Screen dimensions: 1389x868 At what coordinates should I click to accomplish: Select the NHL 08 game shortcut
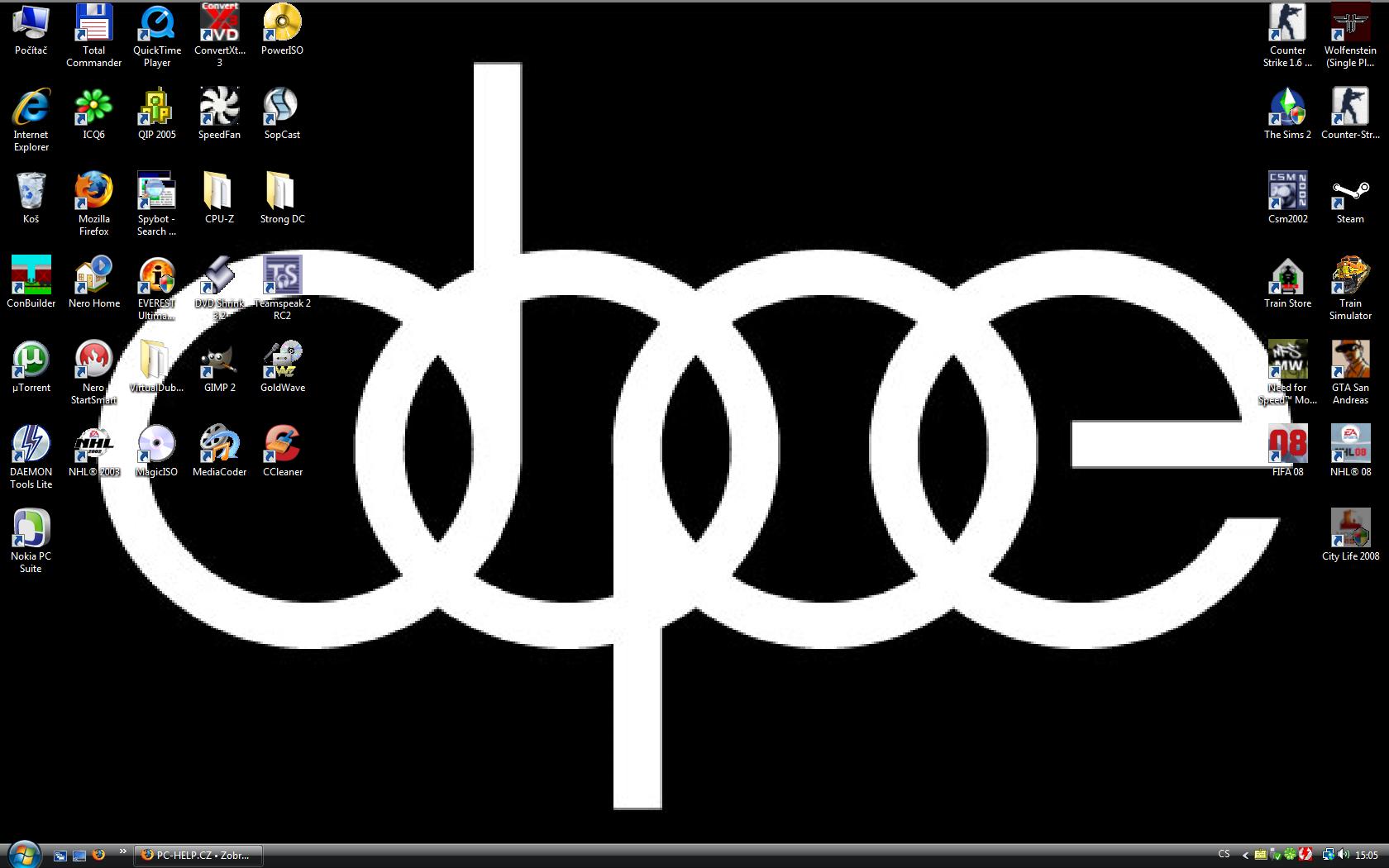1350,452
